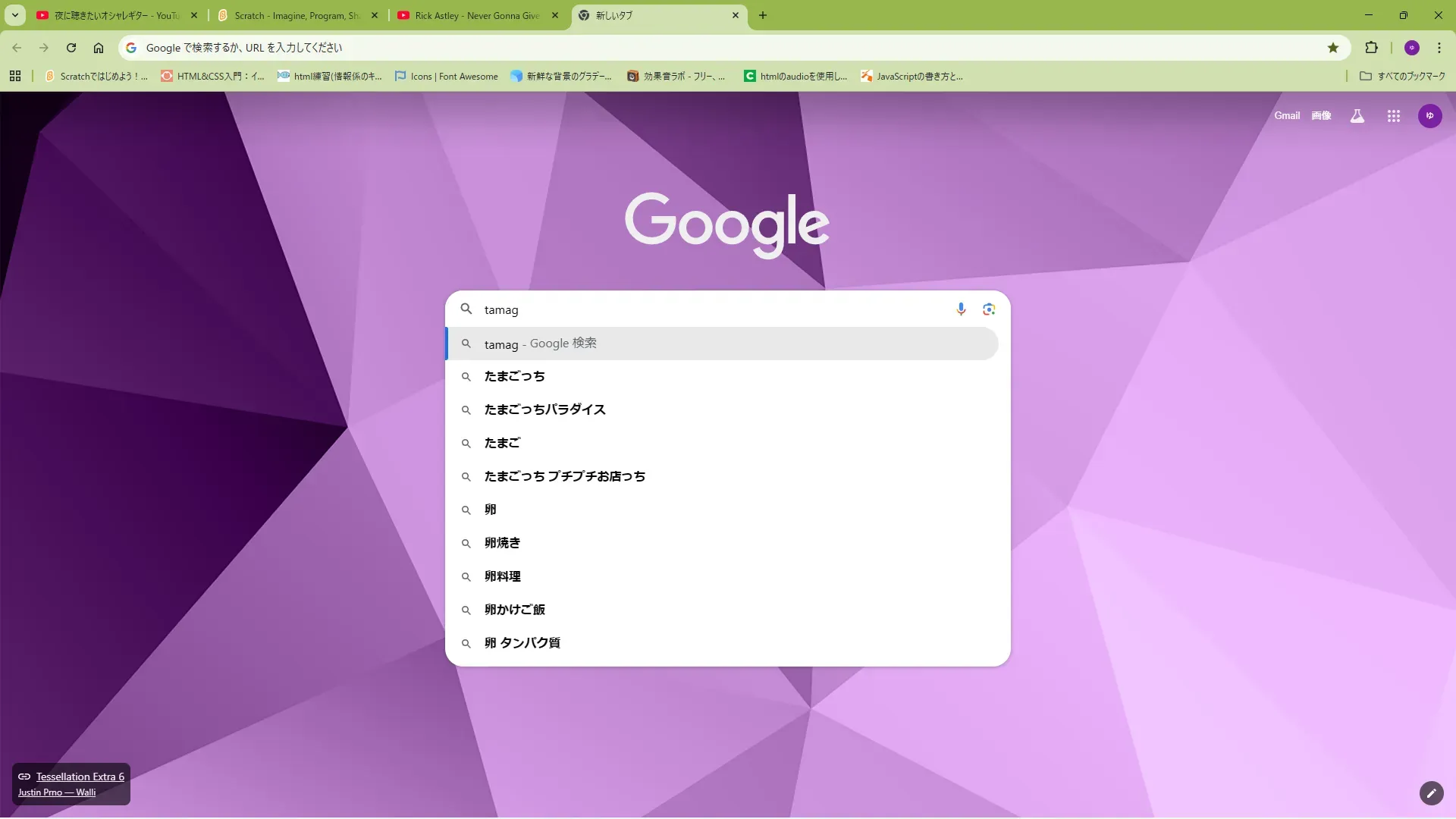Open the Tessellation Extra 6 theme link
This screenshot has height=819, width=1456.
pyautogui.click(x=80, y=777)
